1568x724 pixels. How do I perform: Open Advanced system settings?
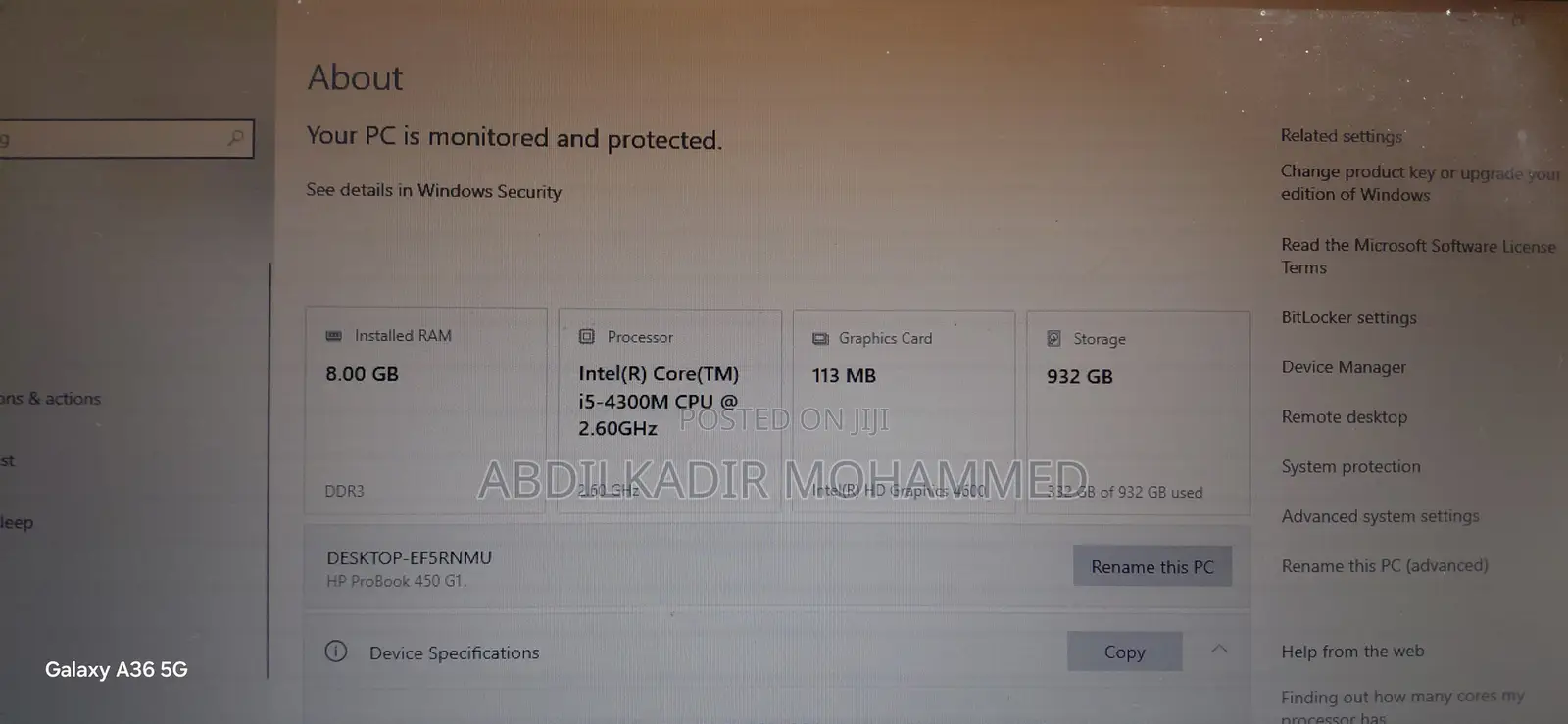tap(1380, 516)
